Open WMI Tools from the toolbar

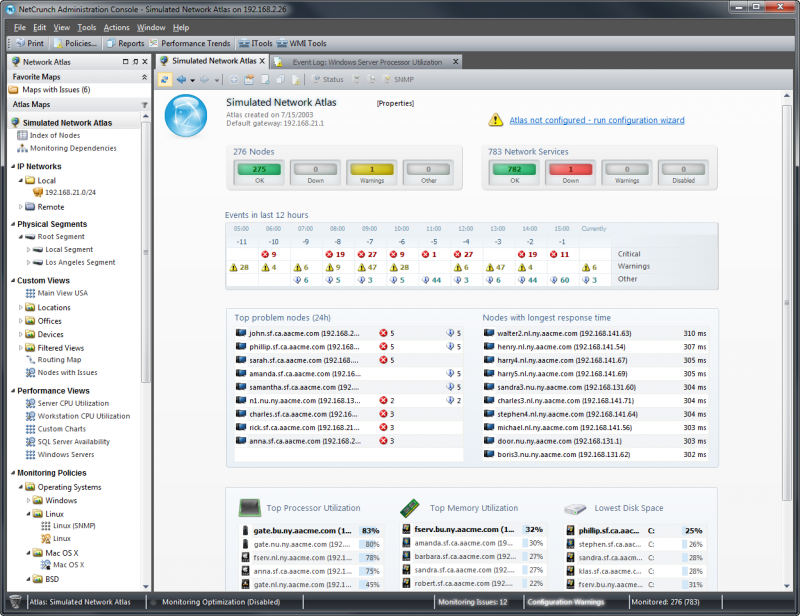click(302, 43)
